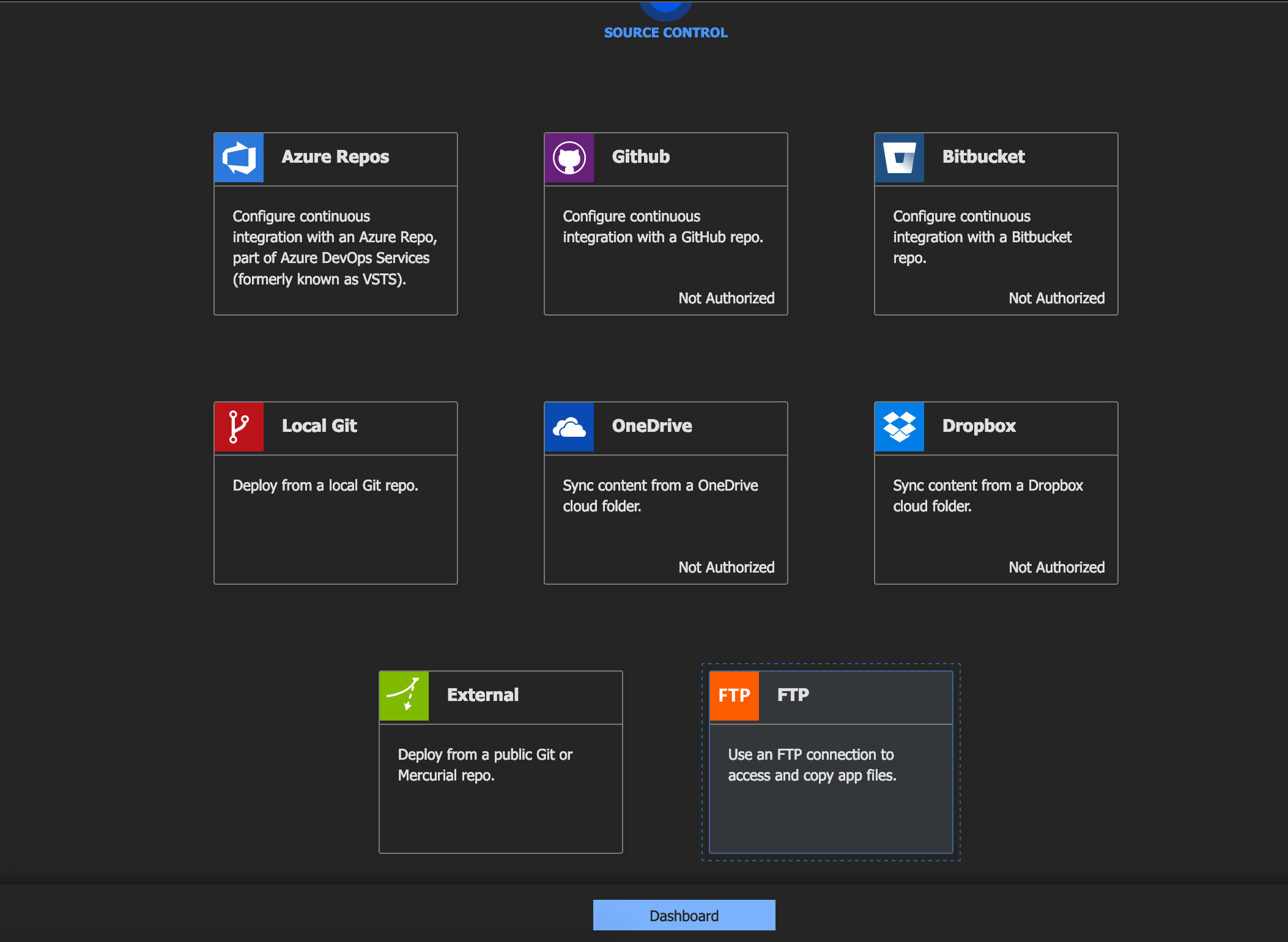
Task: Click 'Deploy from a public Git or Mercurial repo.'
Action: pos(485,765)
